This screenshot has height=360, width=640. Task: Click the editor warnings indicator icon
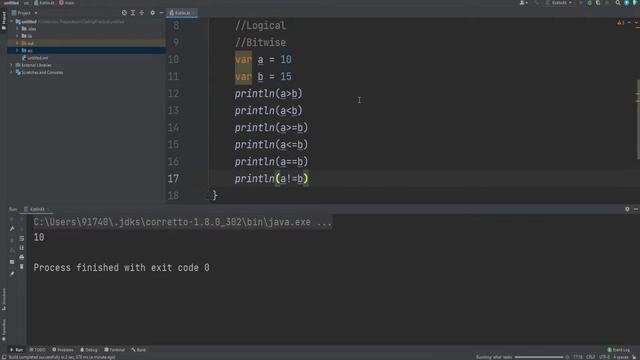pos(621,22)
